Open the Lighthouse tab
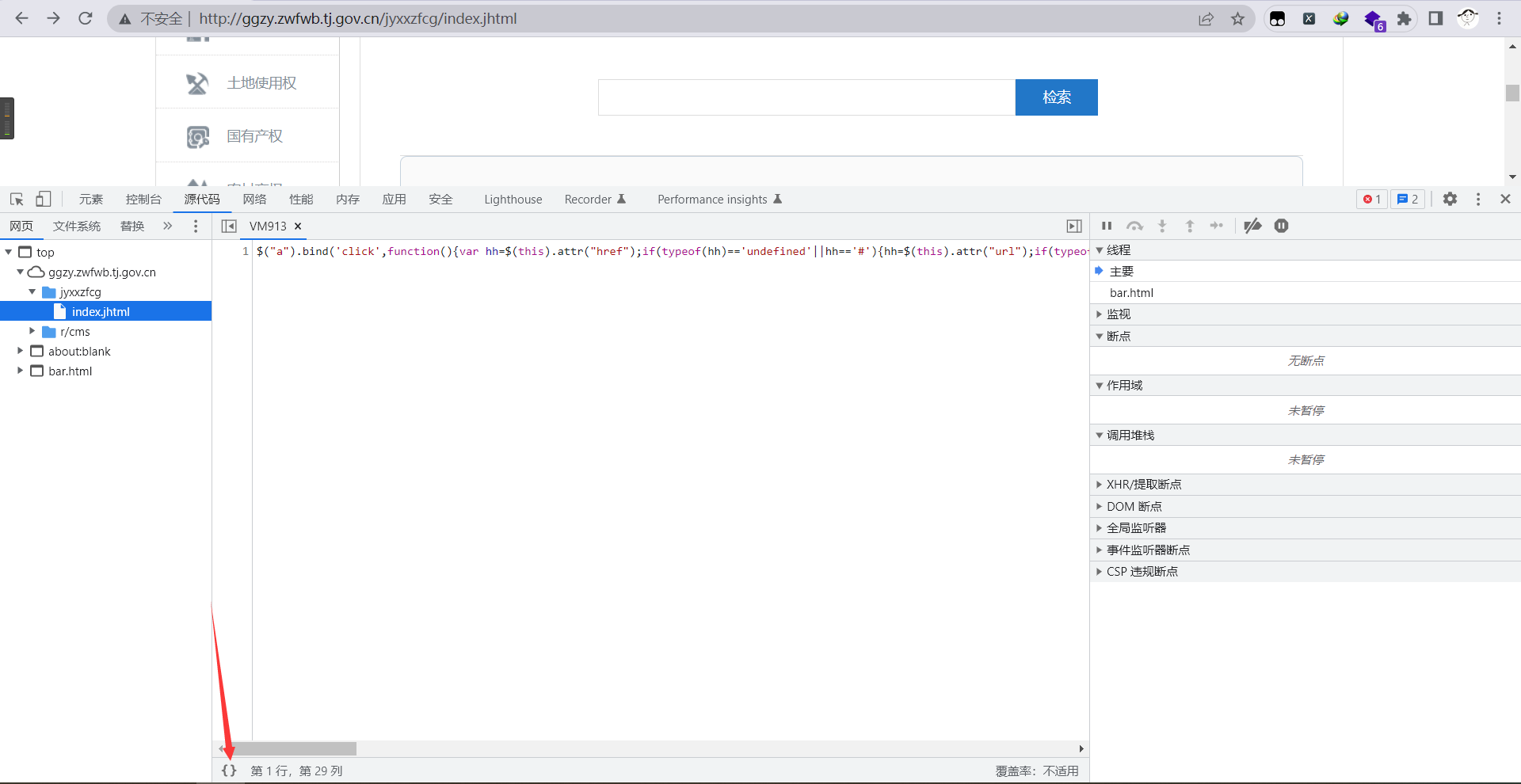 point(513,200)
